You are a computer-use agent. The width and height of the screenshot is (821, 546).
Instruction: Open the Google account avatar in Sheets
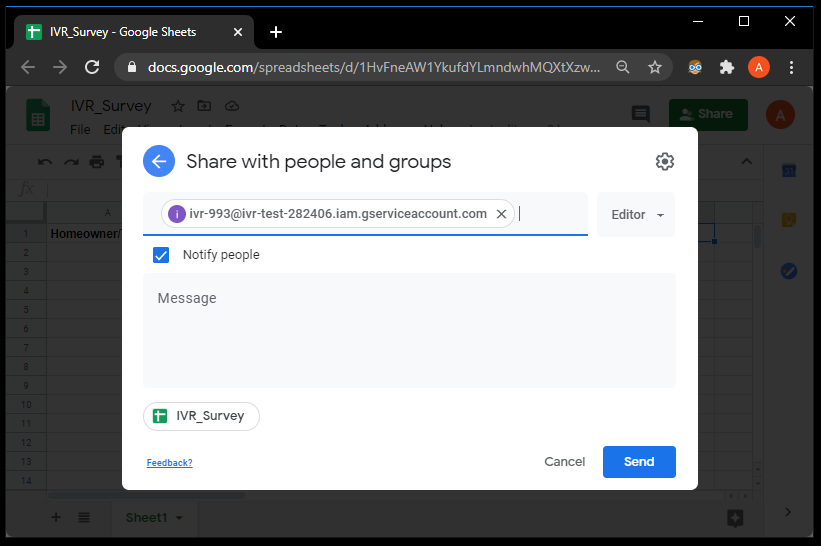[780, 115]
